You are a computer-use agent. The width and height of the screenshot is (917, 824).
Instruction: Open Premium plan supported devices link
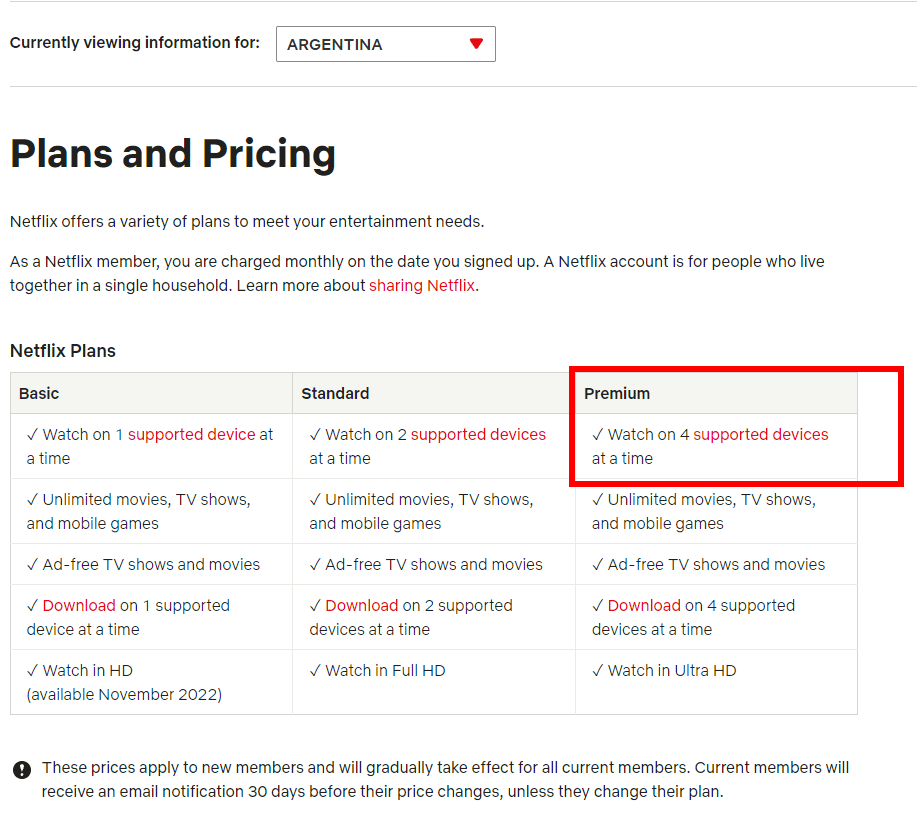760,435
